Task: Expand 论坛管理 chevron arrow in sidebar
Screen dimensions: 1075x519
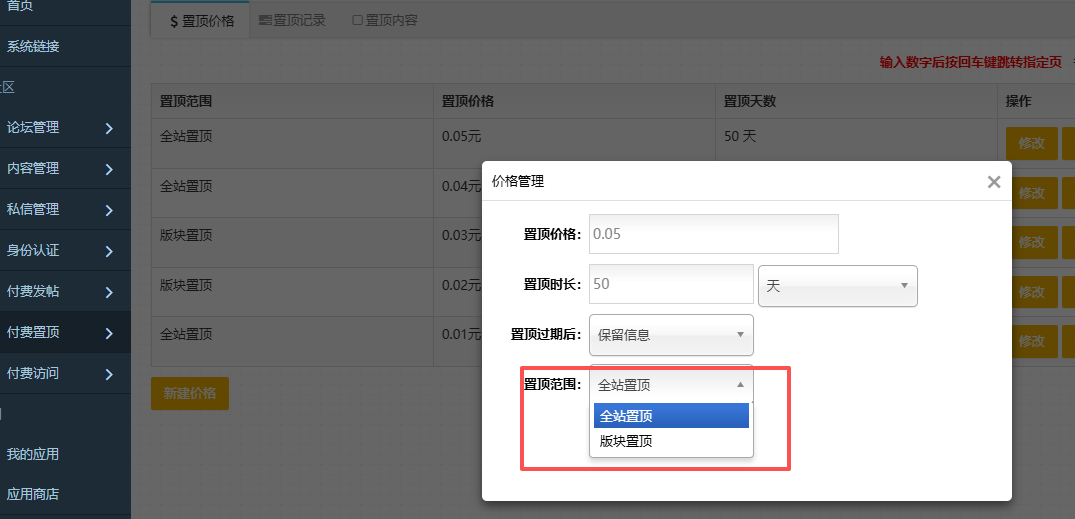Action: (x=108, y=128)
